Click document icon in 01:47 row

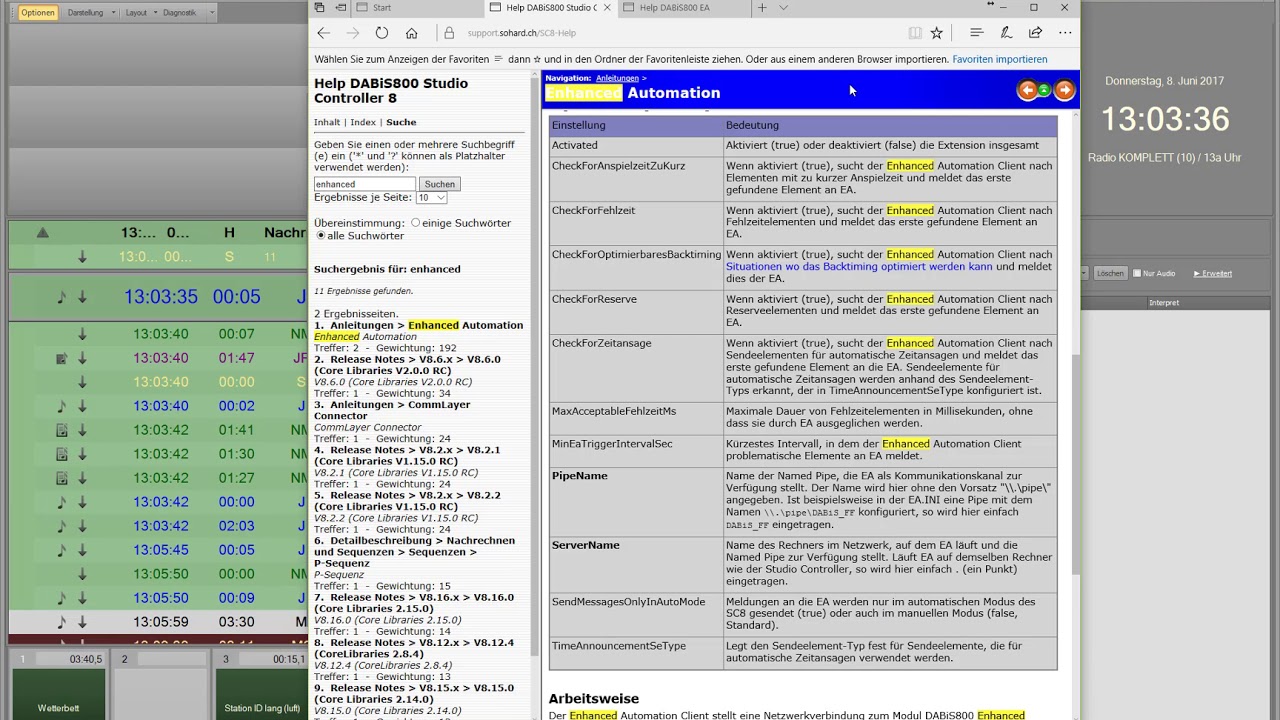61,358
